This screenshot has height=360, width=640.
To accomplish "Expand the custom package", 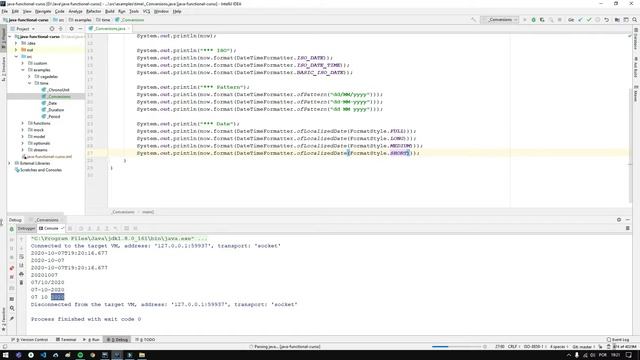I will click(x=23, y=63).
